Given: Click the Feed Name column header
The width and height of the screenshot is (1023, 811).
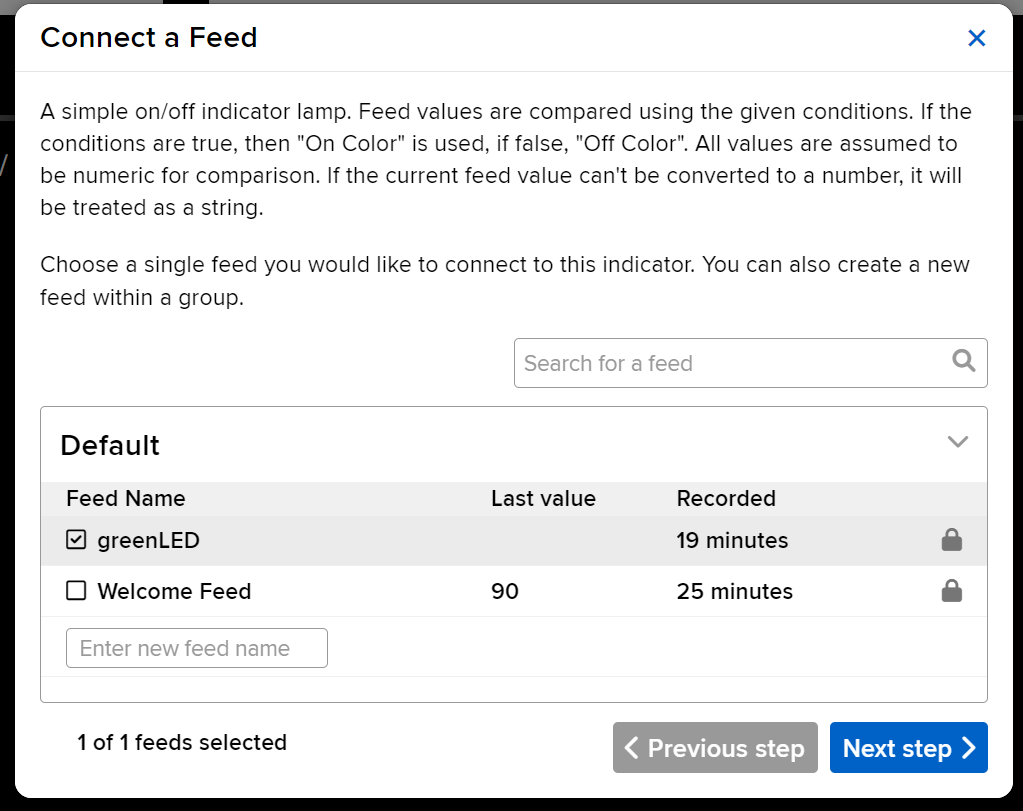Looking at the screenshot, I should [x=126, y=498].
